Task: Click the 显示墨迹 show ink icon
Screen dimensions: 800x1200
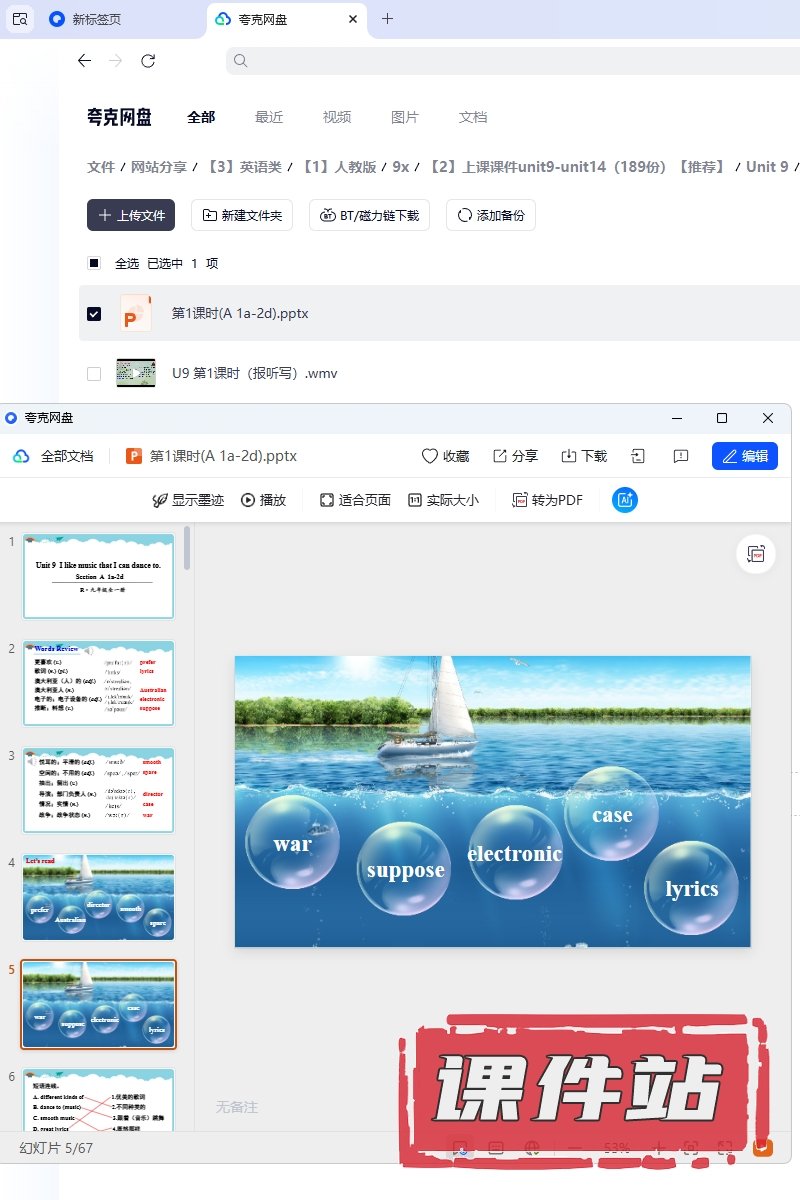Action: coord(159,500)
